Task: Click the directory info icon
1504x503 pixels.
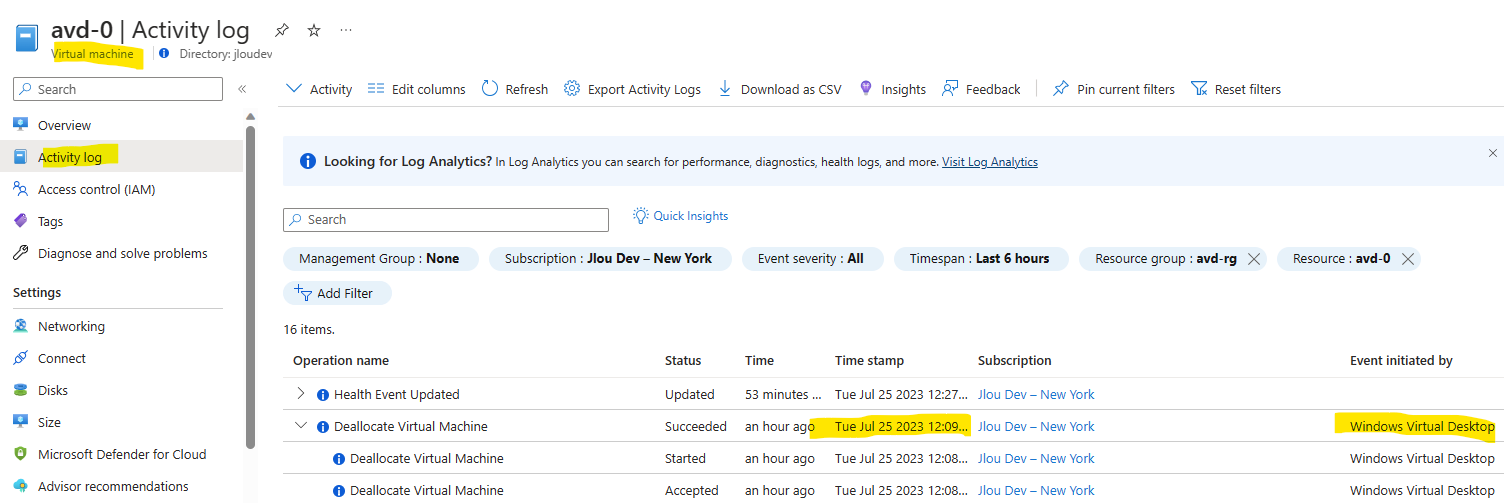Action: 165,54
